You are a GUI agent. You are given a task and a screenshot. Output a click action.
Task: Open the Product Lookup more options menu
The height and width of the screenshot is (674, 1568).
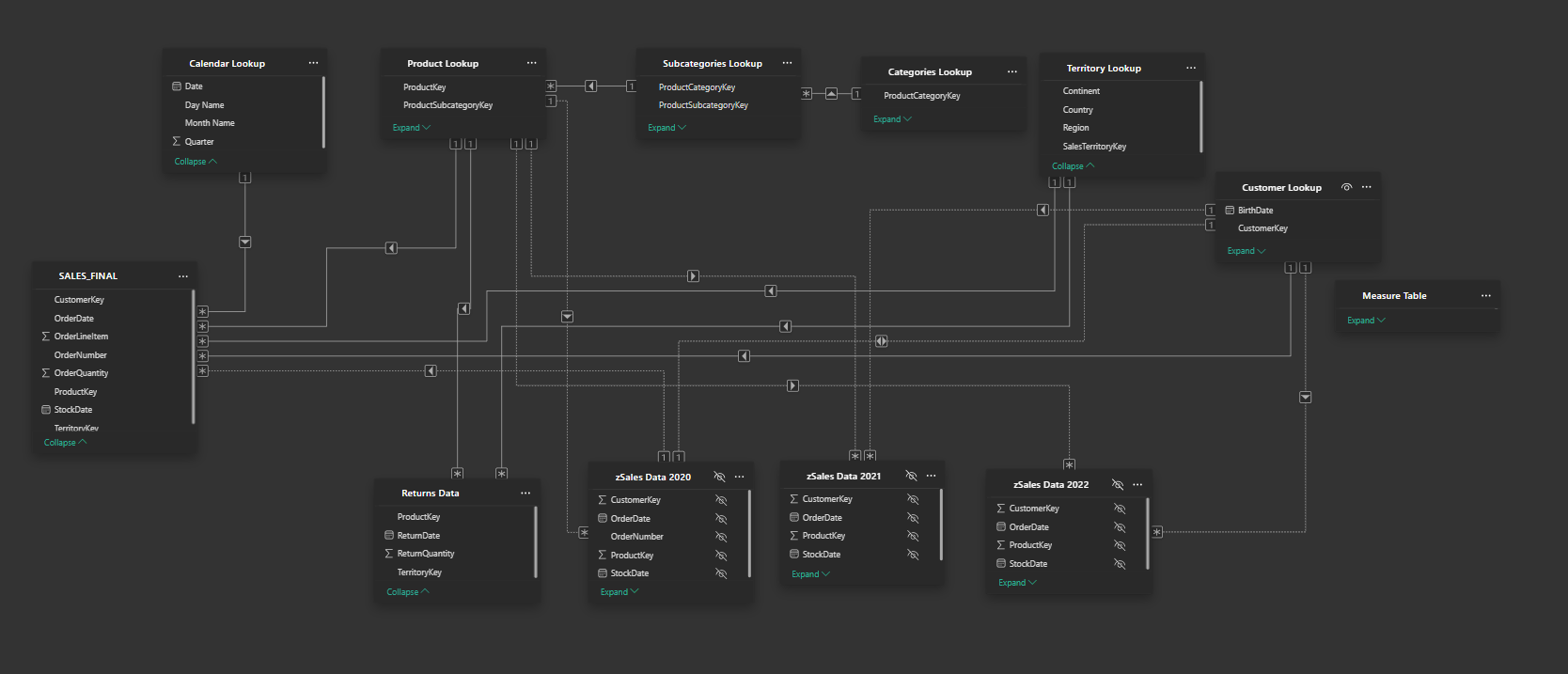pyautogui.click(x=531, y=63)
